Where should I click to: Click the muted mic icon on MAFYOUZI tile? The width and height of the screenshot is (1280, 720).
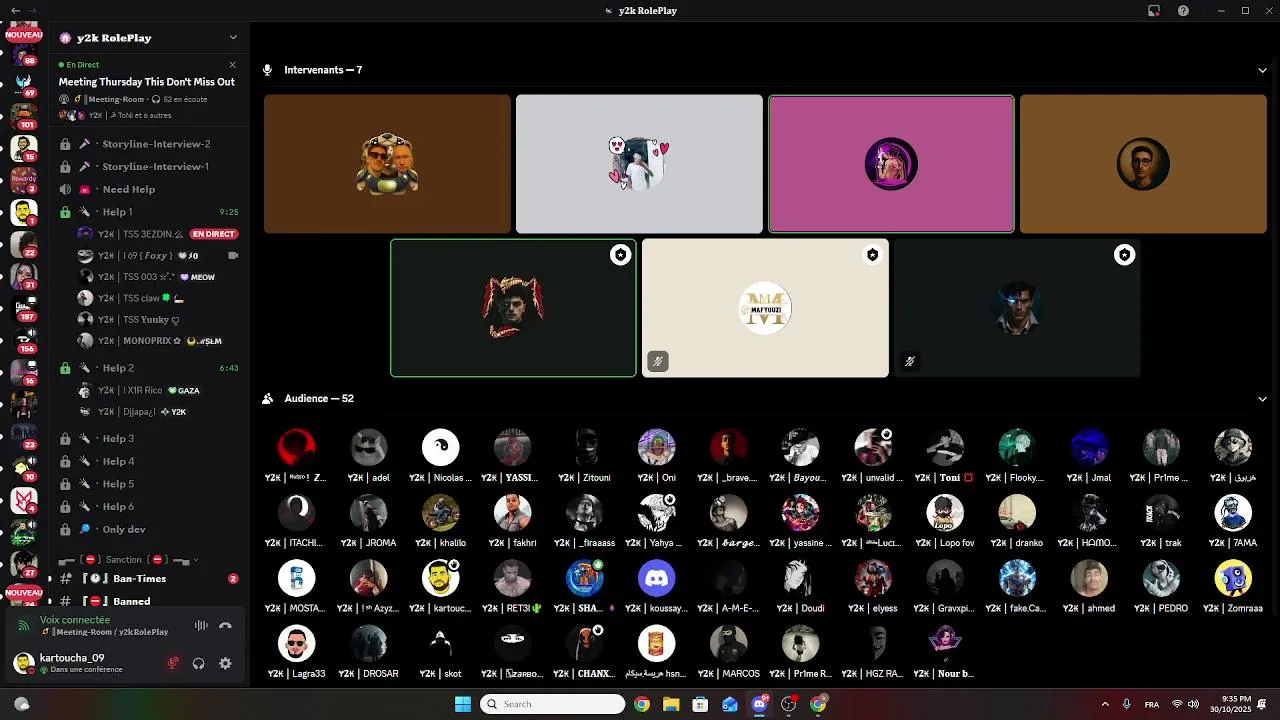tap(657, 361)
